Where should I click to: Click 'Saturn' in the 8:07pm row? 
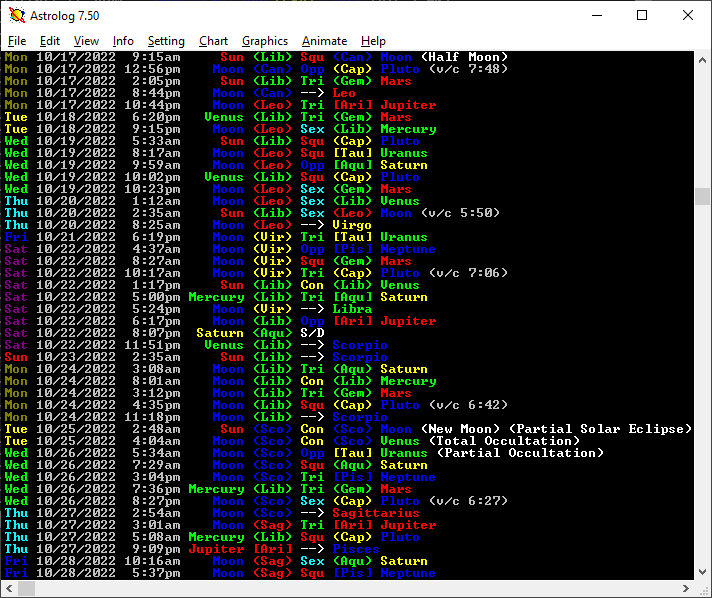pos(220,333)
